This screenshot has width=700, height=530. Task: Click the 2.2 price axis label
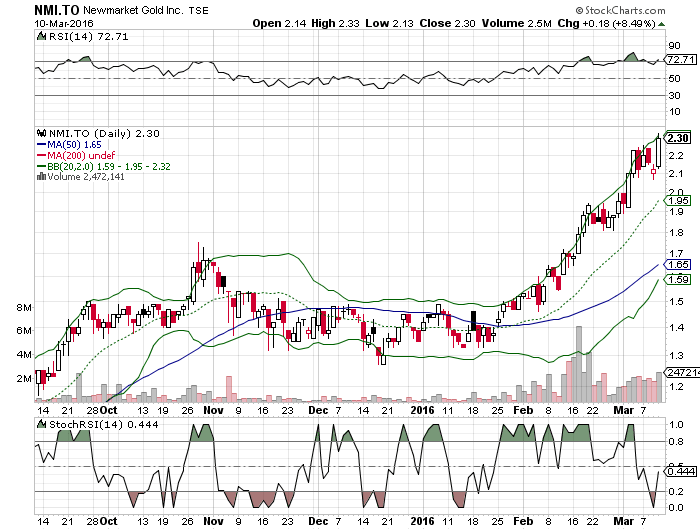coord(676,155)
